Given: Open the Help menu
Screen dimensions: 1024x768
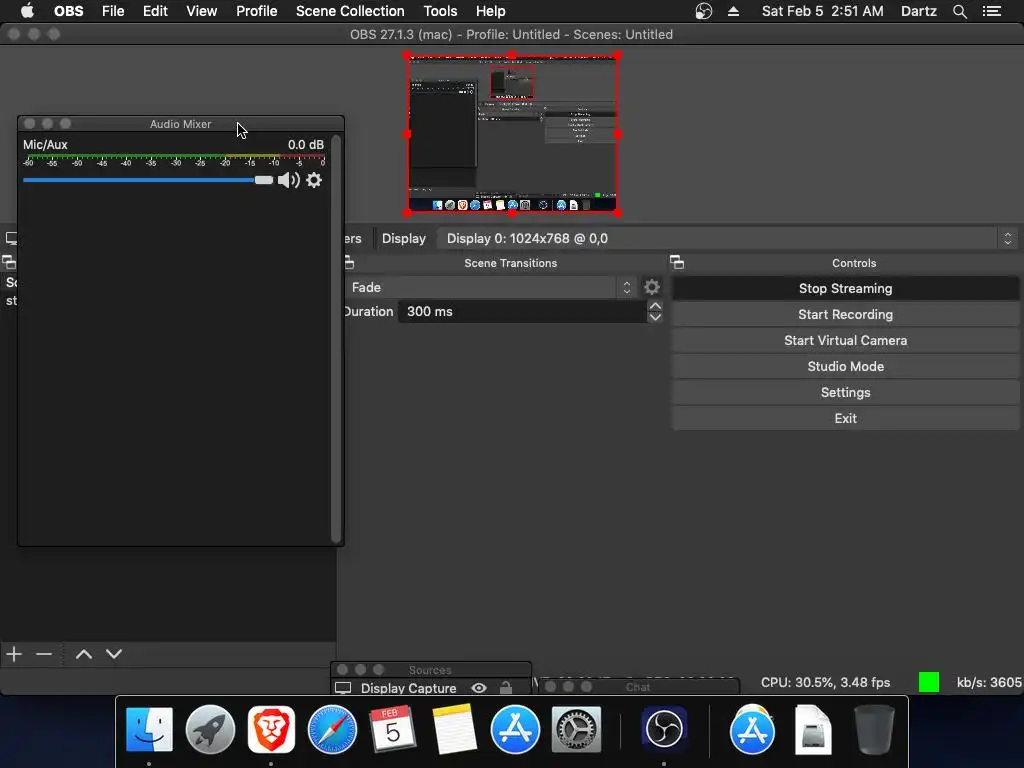Looking at the screenshot, I should click(490, 11).
